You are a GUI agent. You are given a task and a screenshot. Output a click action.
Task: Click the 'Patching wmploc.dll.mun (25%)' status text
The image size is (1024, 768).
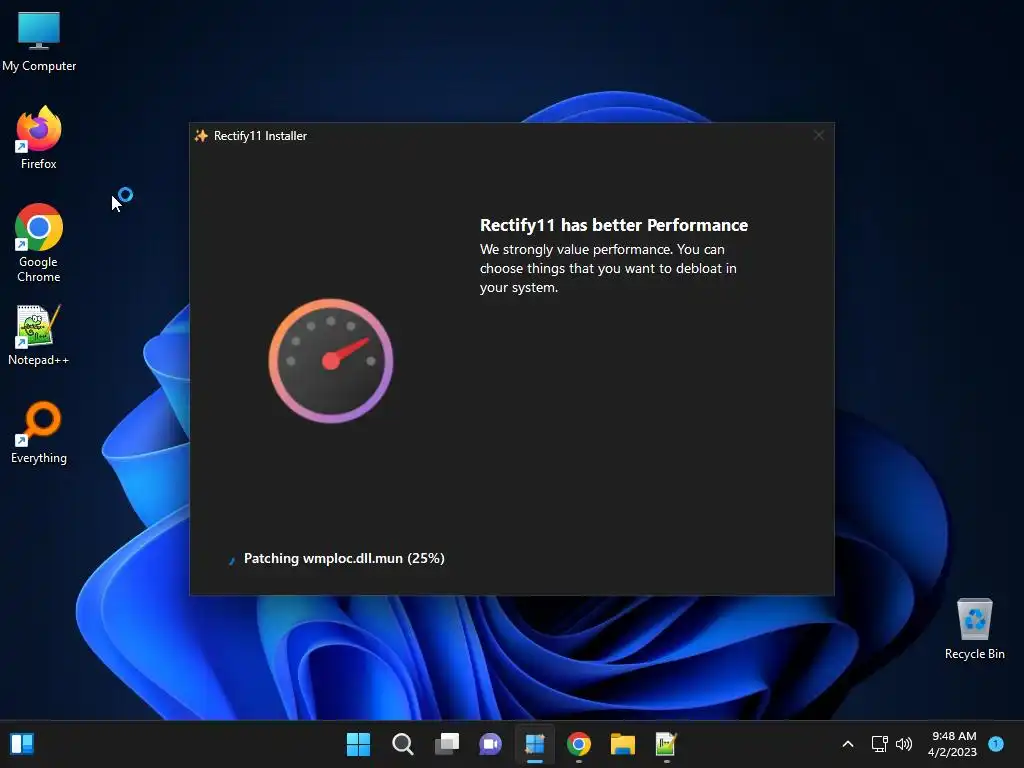click(x=344, y=558)
